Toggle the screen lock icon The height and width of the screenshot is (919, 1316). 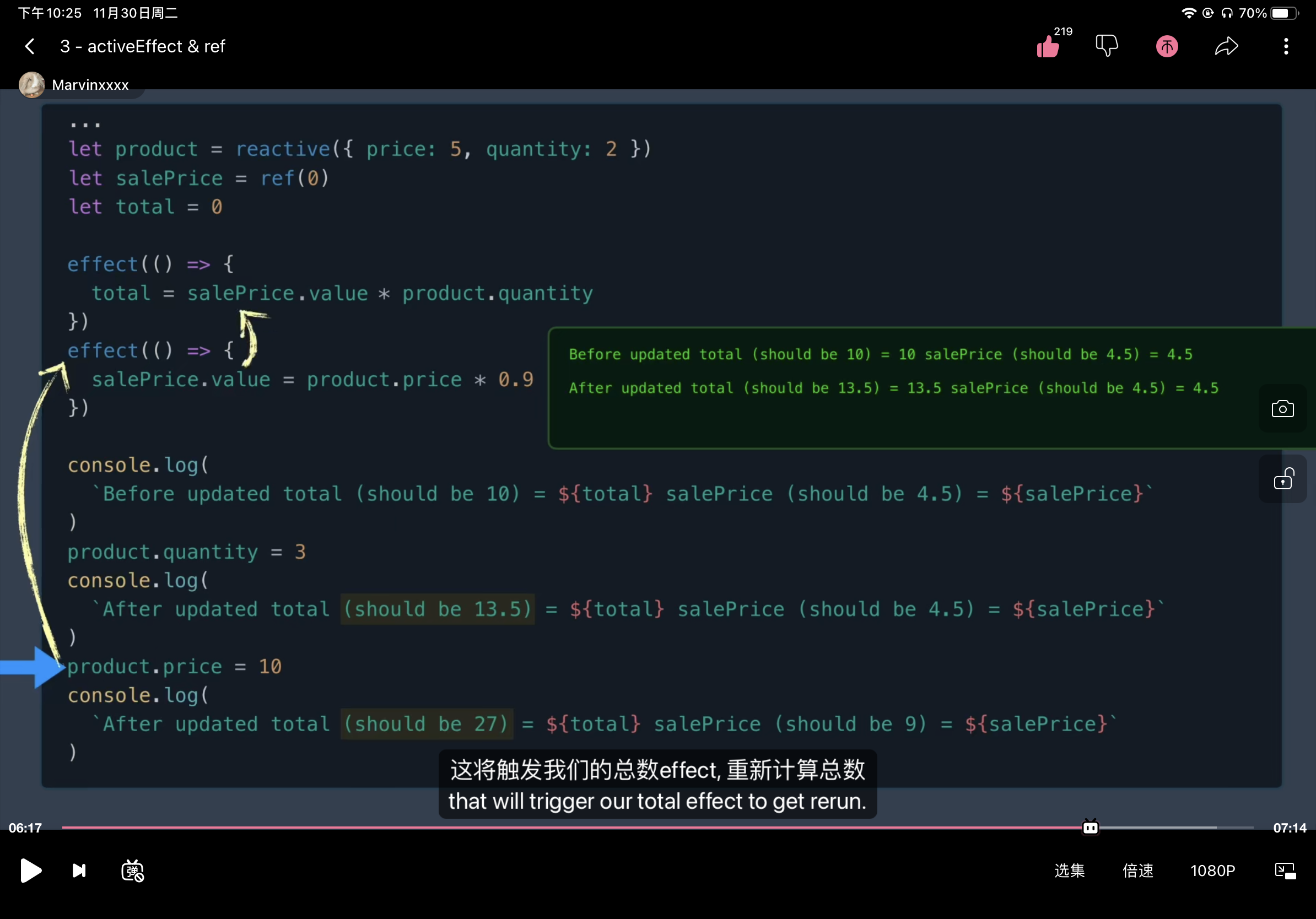click(1282, 479)
